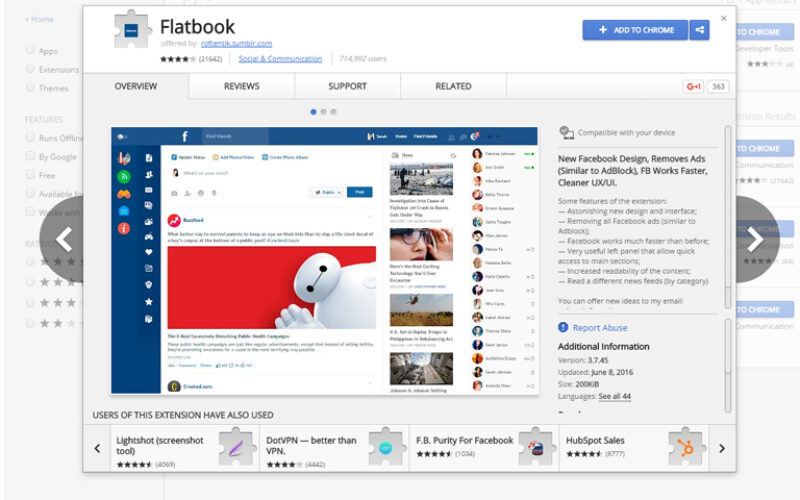The height and width of the screenshot is (500, 800).
Task: Enable the Runs Offline checkbox
Action: [30, 138]
